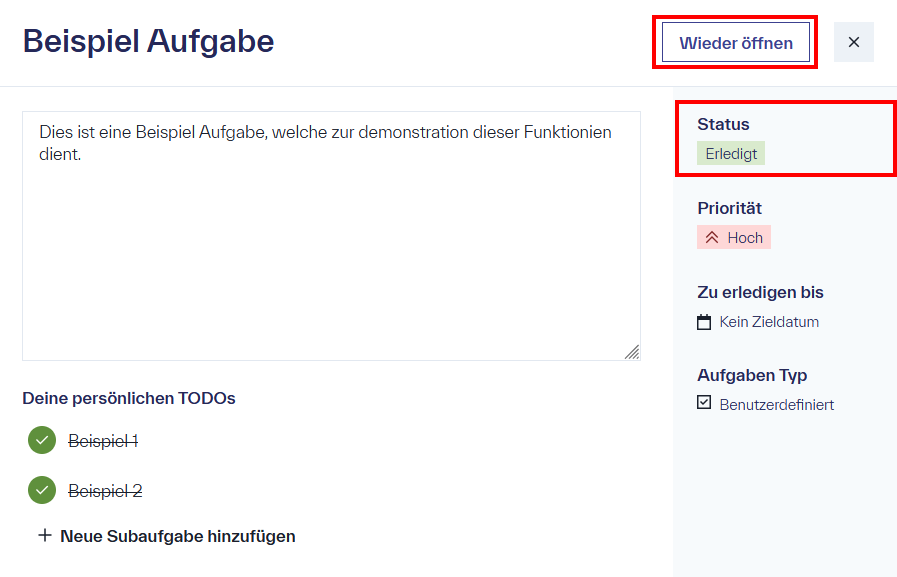Image resolution: width=897 pixels, height=577 pixels.
Task: Click the green checkmark circle beside Beispiel 1
Action: (x=41, y=440)
